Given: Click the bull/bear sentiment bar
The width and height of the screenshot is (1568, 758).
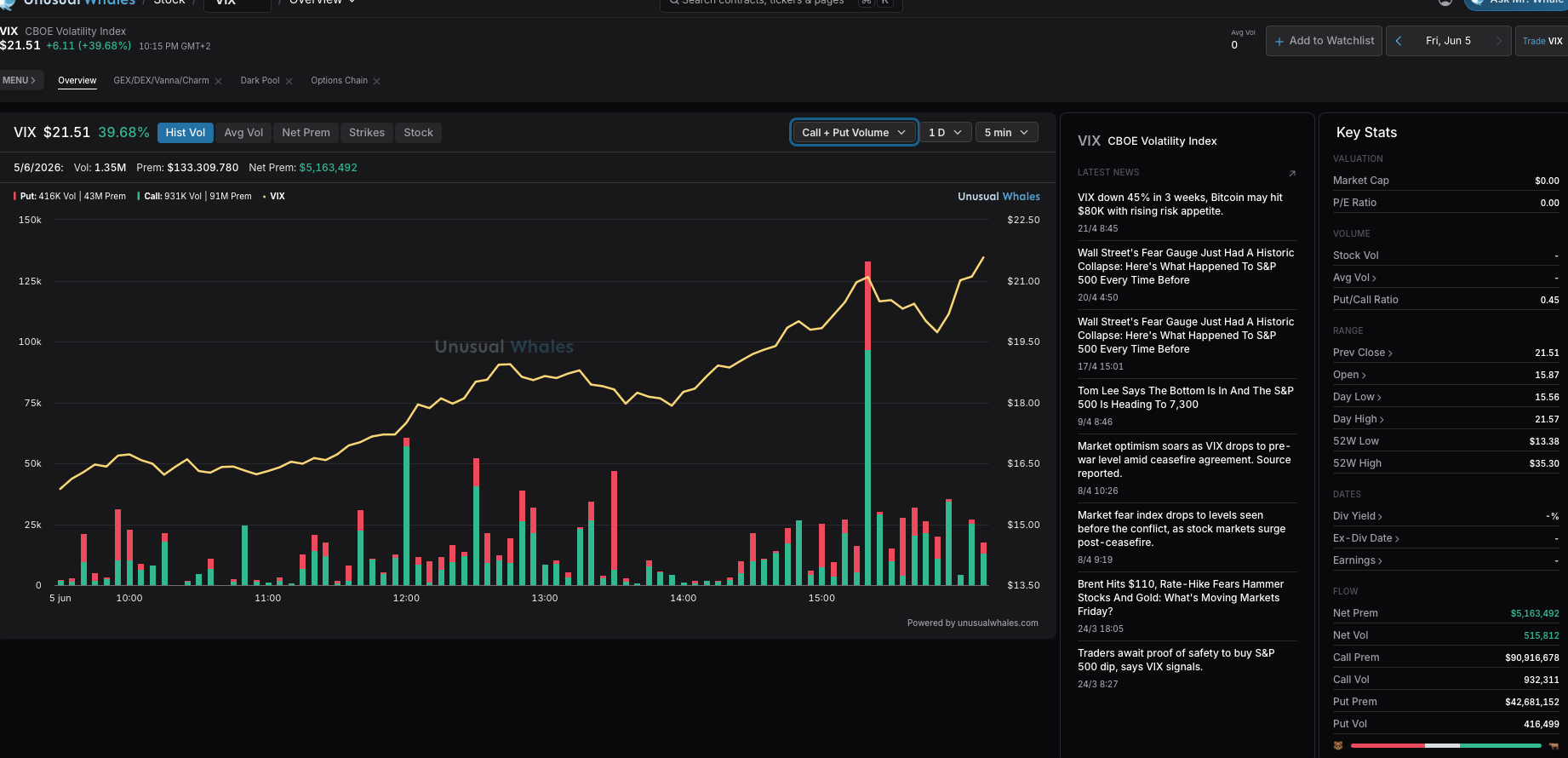Looking at the screenshot, I should pos(1445,745).
